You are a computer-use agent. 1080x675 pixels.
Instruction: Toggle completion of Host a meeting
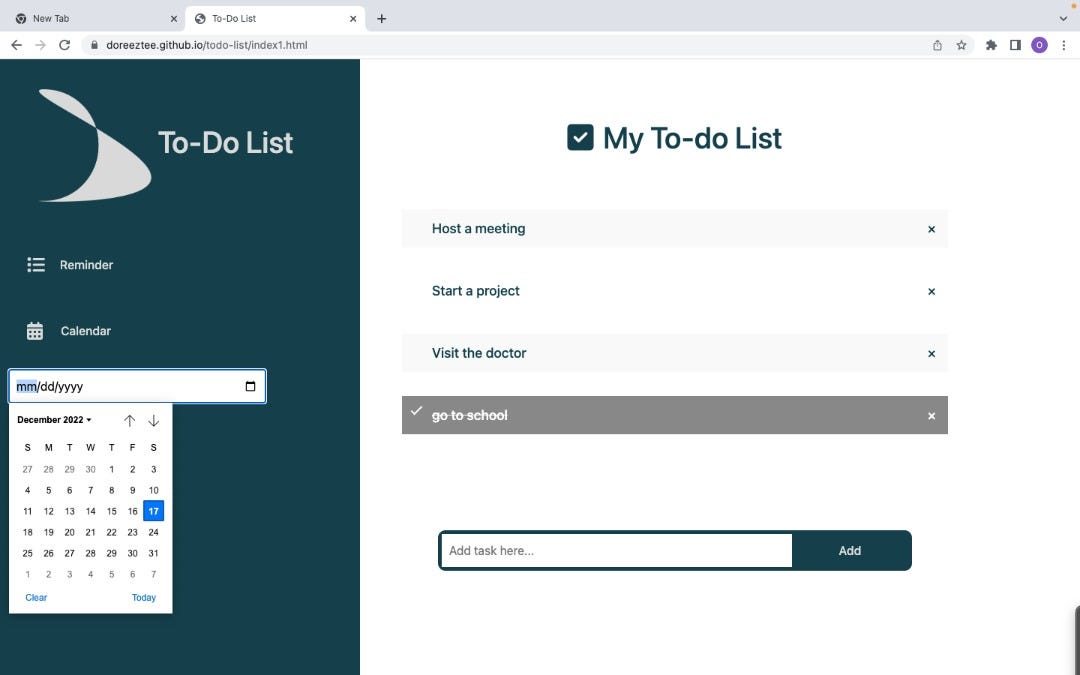click(478, 228)
